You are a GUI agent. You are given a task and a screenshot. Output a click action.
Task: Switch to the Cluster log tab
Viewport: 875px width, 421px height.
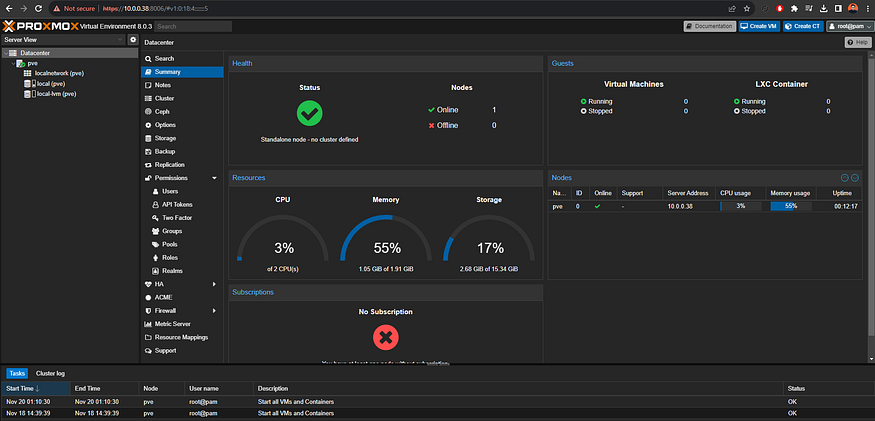[50, 373]
